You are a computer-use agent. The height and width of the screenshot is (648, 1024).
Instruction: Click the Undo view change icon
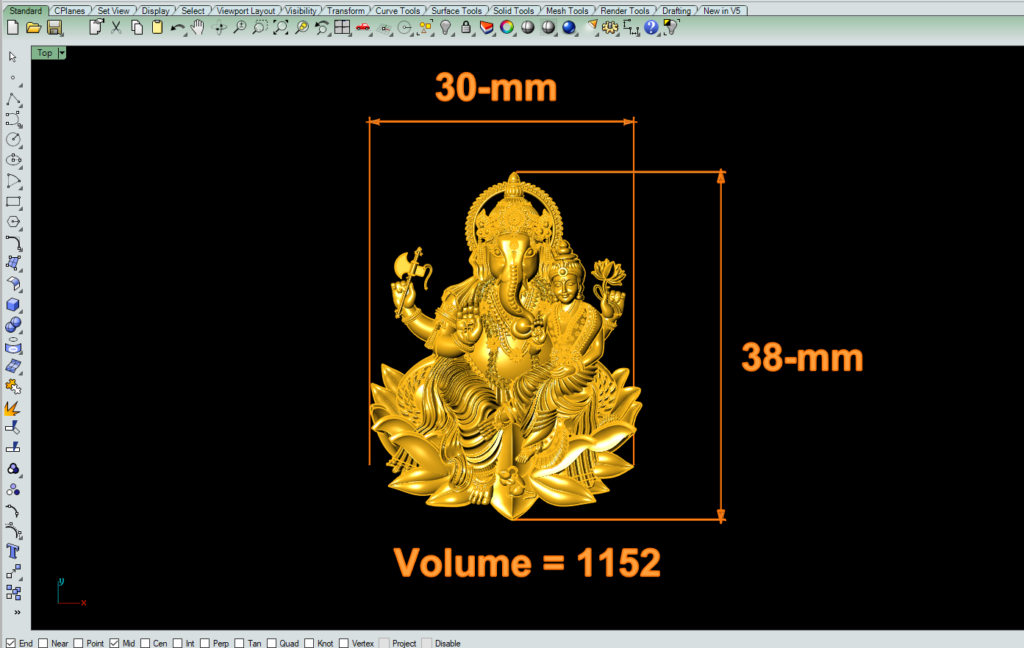point(321,27)
